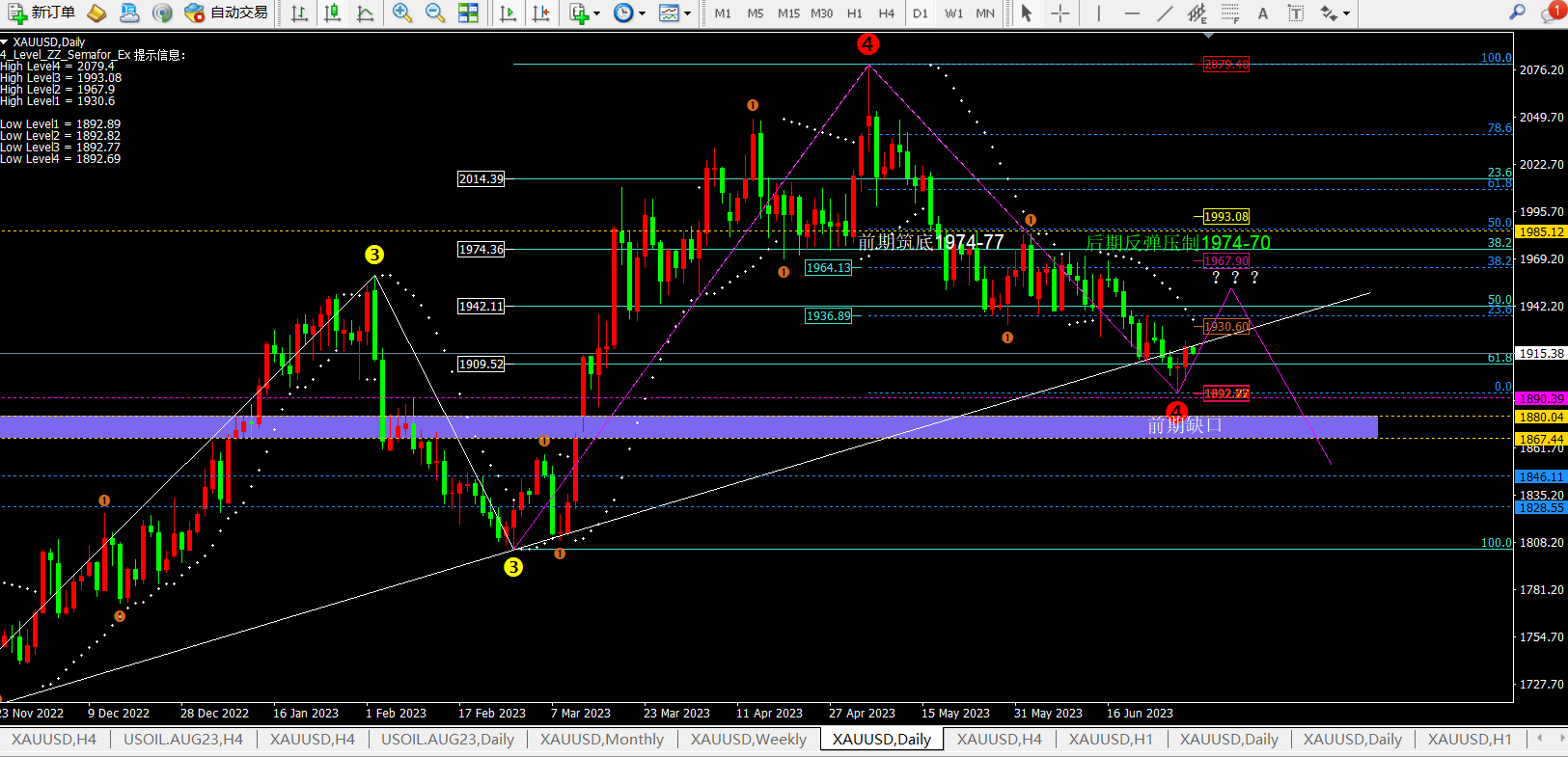Viewport: 1568px width, 757px height.
Task: Zoom in on the chart
Action: (402, 13)
